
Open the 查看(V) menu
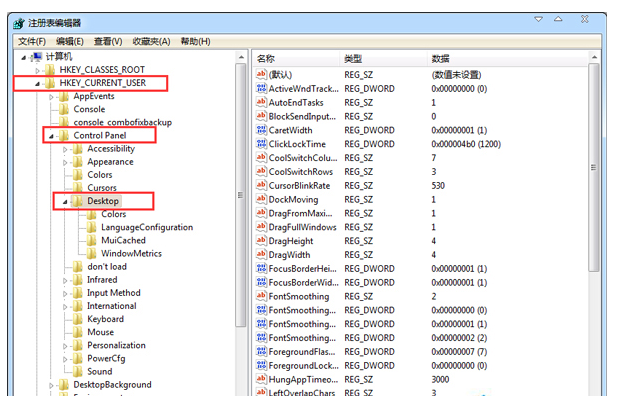[x=108, y=41]
